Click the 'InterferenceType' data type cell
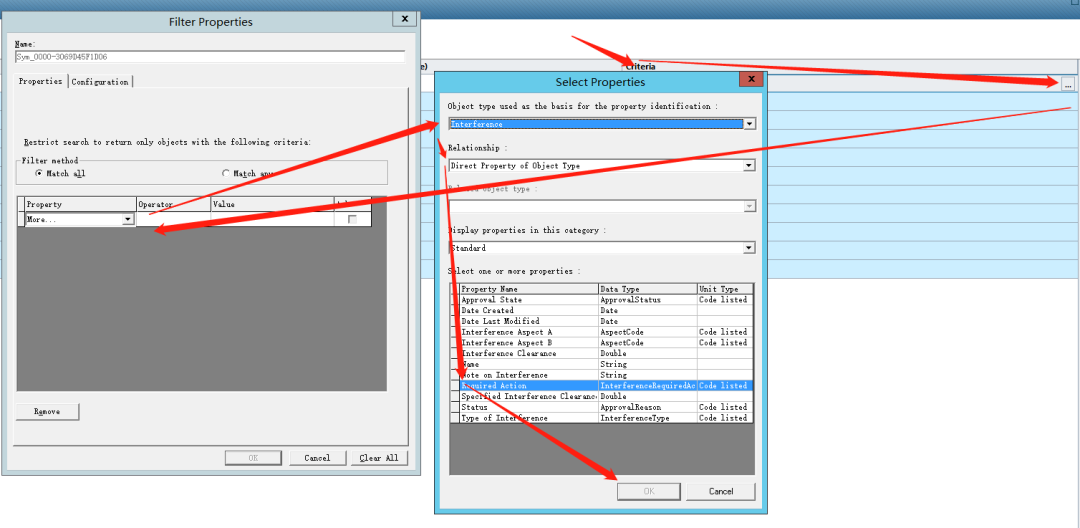Image resolution: width=1080 pixels, height=528 pixels. pyautogui.click(x=647, y=418)
